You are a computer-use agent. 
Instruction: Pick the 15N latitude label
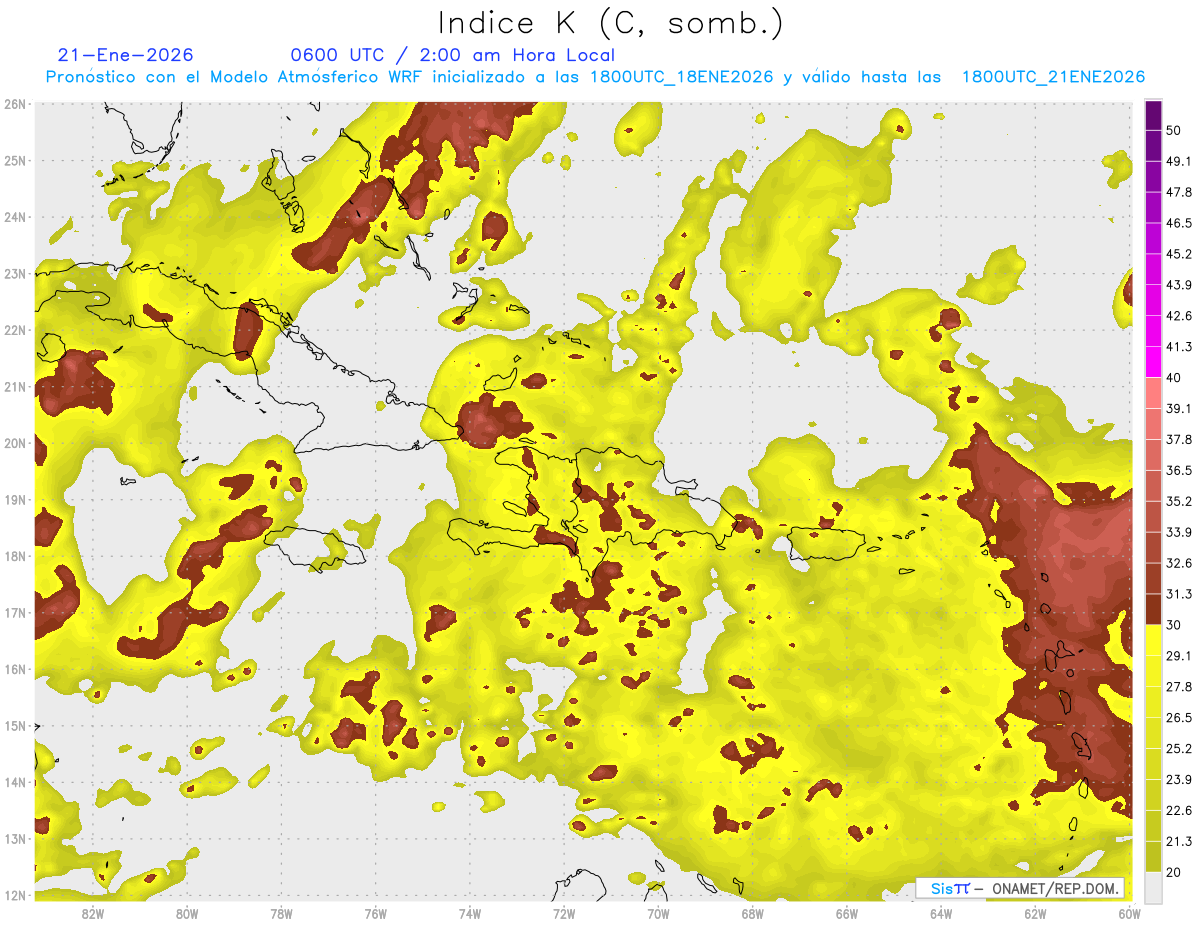14,725
